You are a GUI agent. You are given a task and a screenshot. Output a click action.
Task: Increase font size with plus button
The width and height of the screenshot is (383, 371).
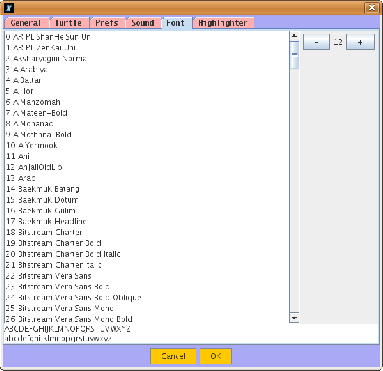pyautogui.click(x=360, y=42)
